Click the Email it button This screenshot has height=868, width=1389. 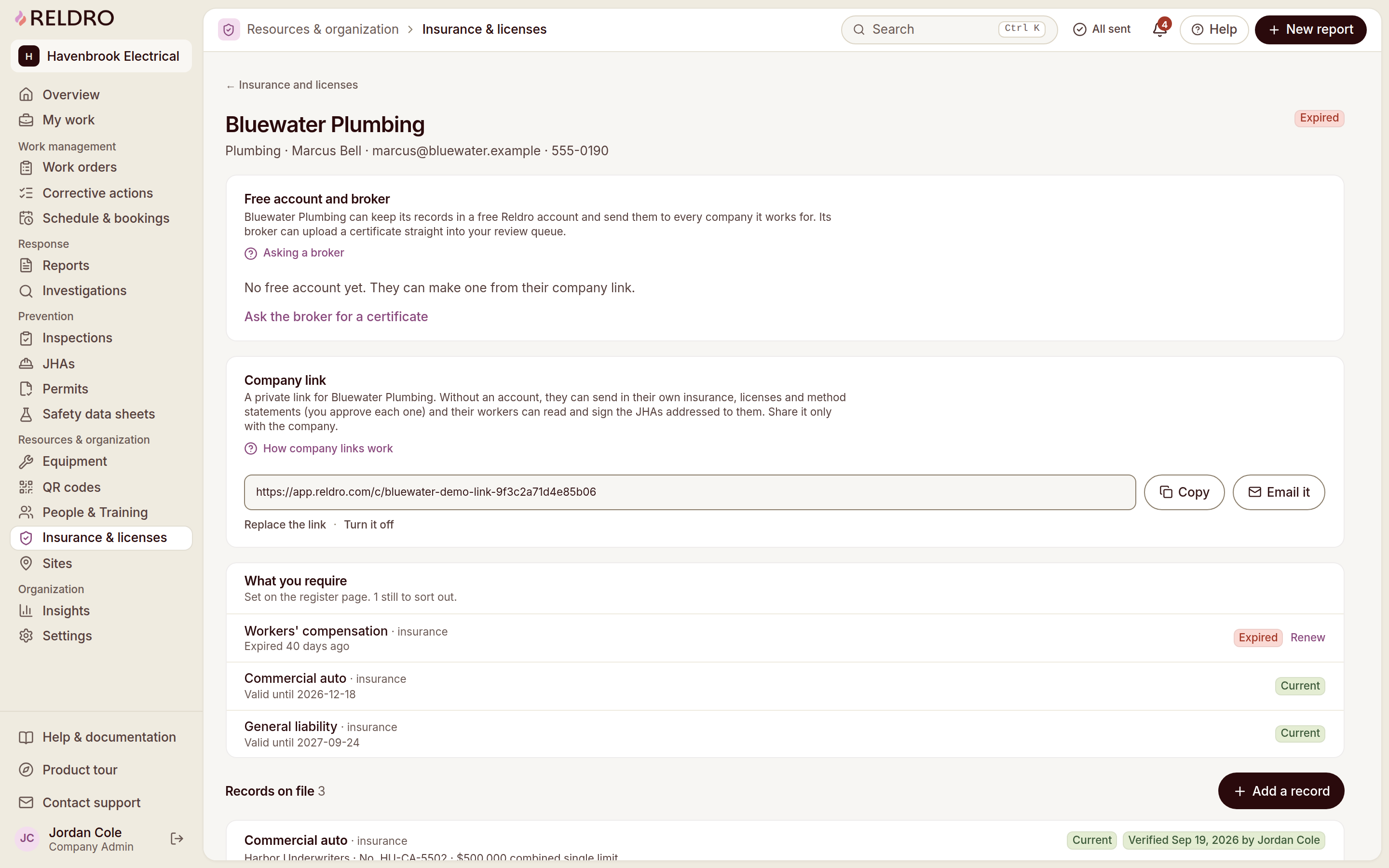point(1279,492)
